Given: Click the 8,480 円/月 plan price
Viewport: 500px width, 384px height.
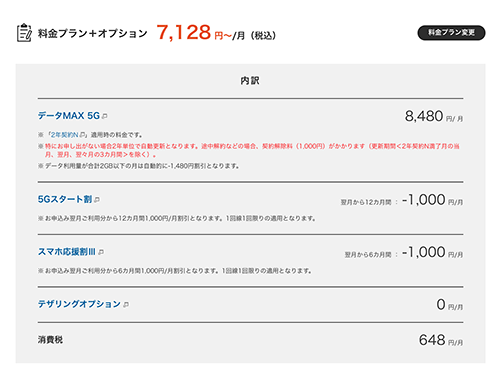Looking at the screenshot, I should point(434,116).
